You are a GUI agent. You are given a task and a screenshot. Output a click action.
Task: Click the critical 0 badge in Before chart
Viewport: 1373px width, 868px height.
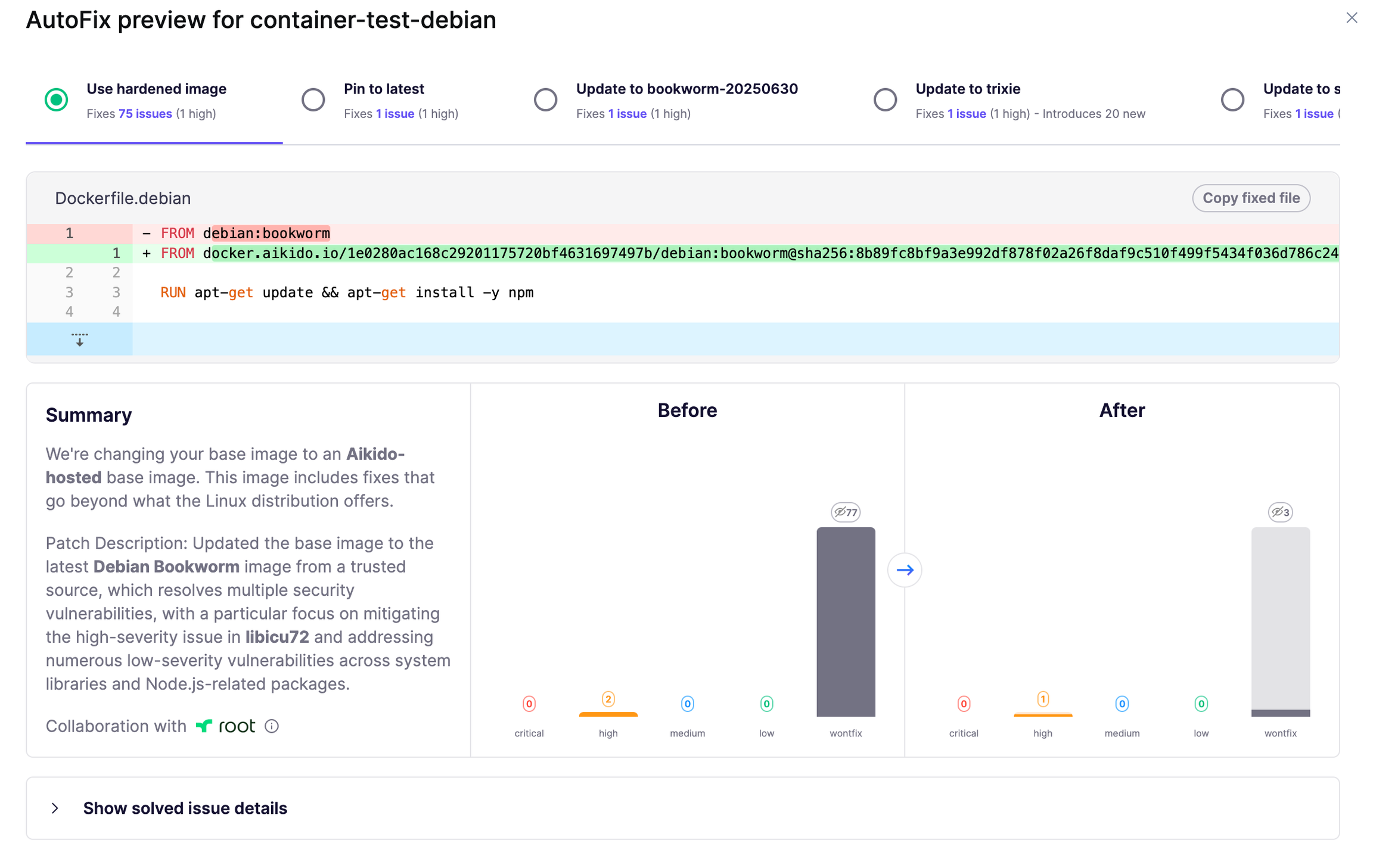pos(529,704)
